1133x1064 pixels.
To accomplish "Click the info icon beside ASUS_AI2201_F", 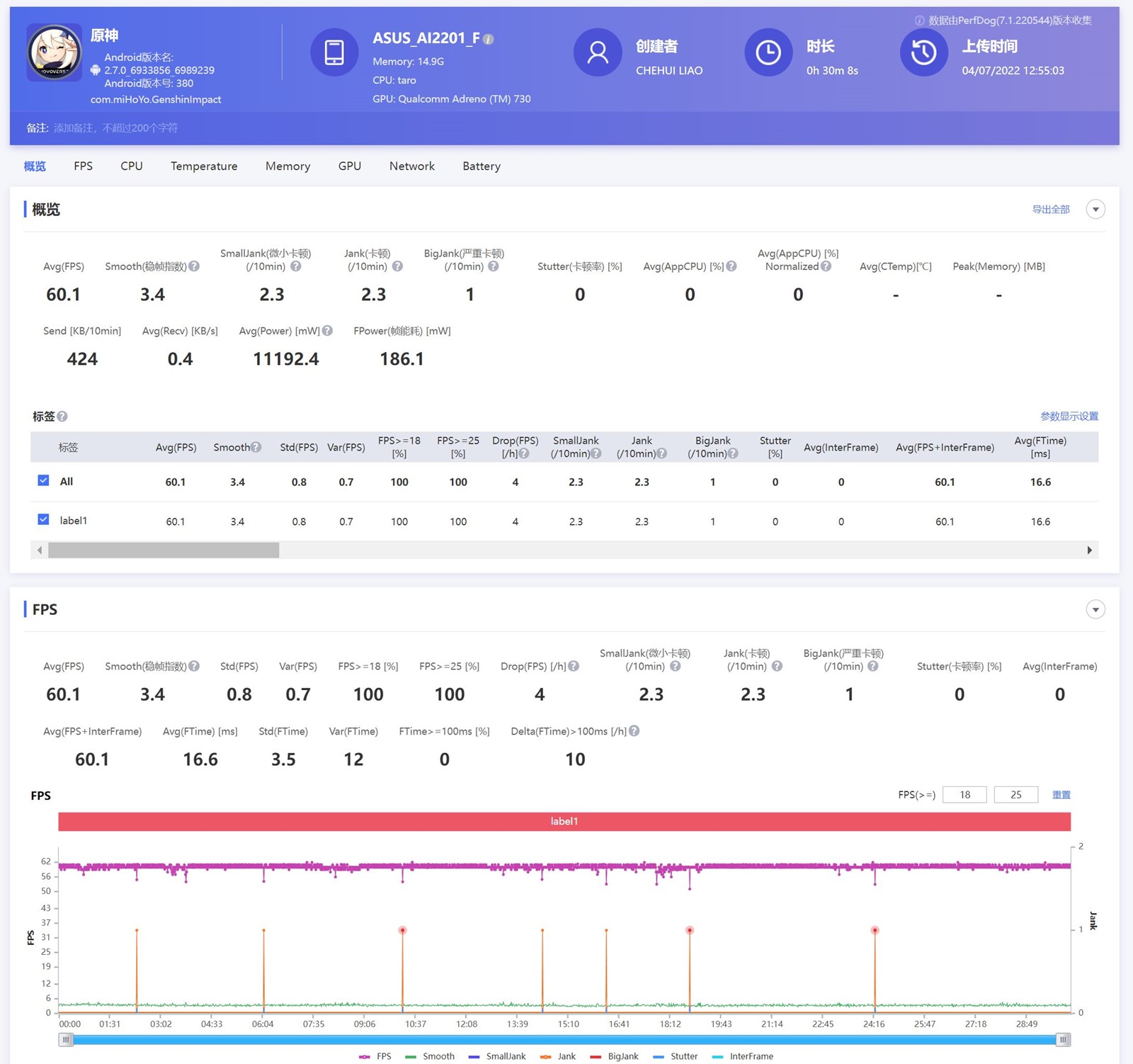I will coord(489,40).
